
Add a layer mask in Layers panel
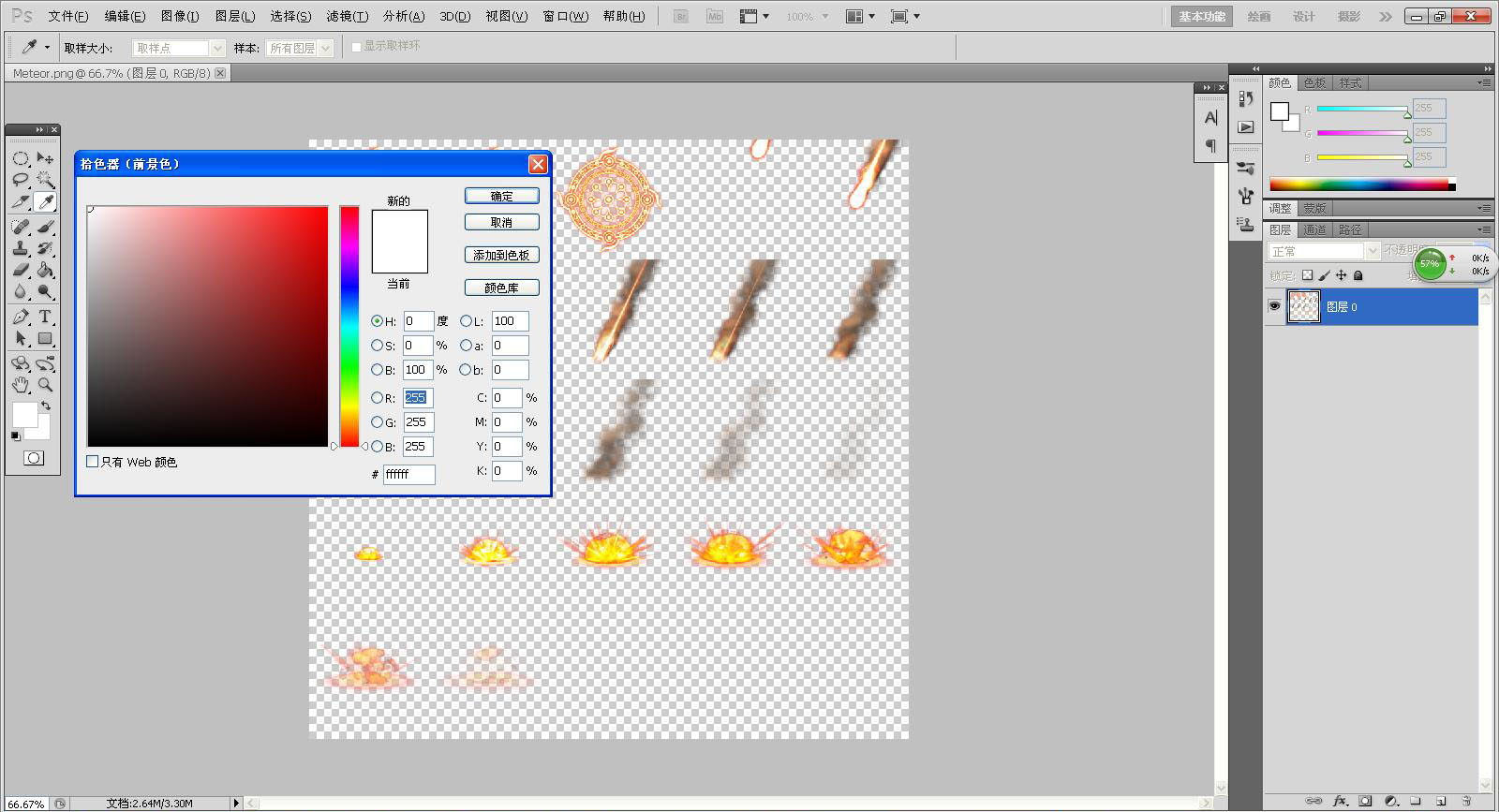coord(1365,801)
